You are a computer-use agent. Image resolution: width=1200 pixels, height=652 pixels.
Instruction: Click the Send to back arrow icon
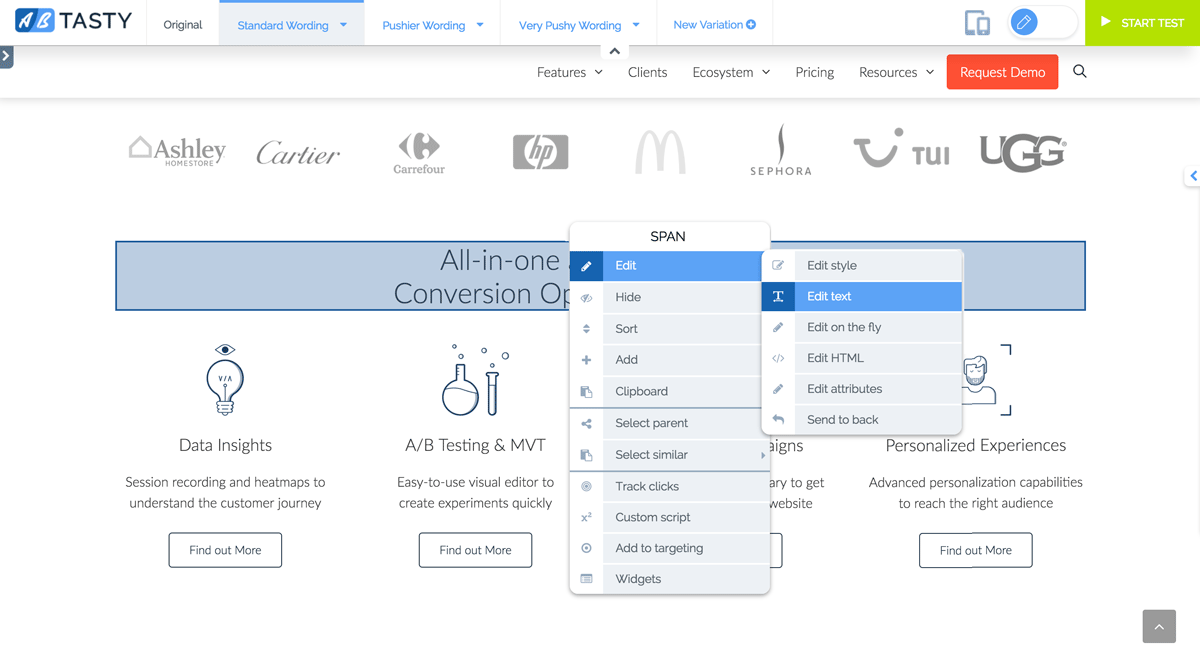click(778, 420)
